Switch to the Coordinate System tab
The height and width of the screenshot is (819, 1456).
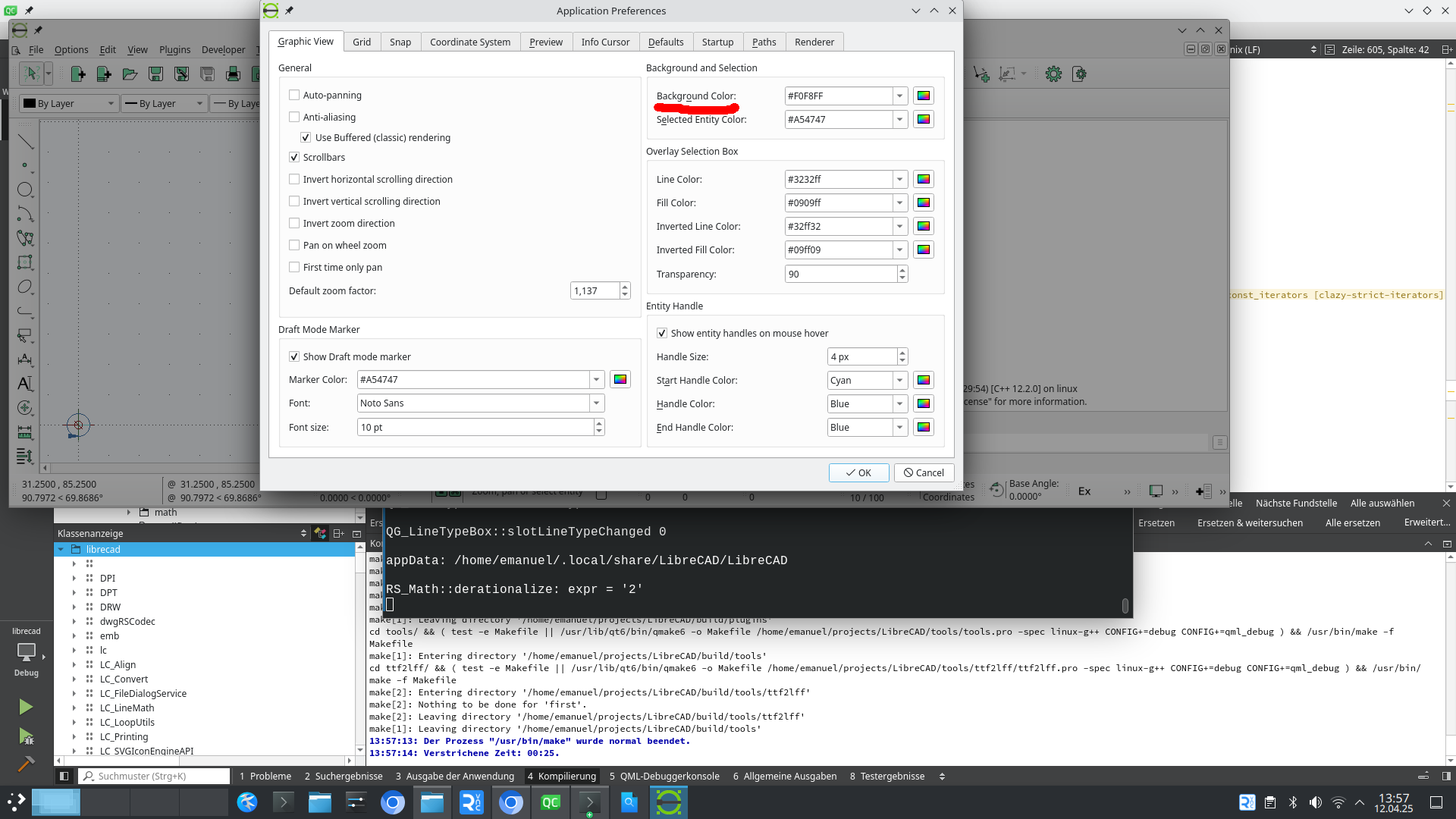pos(469,42)
